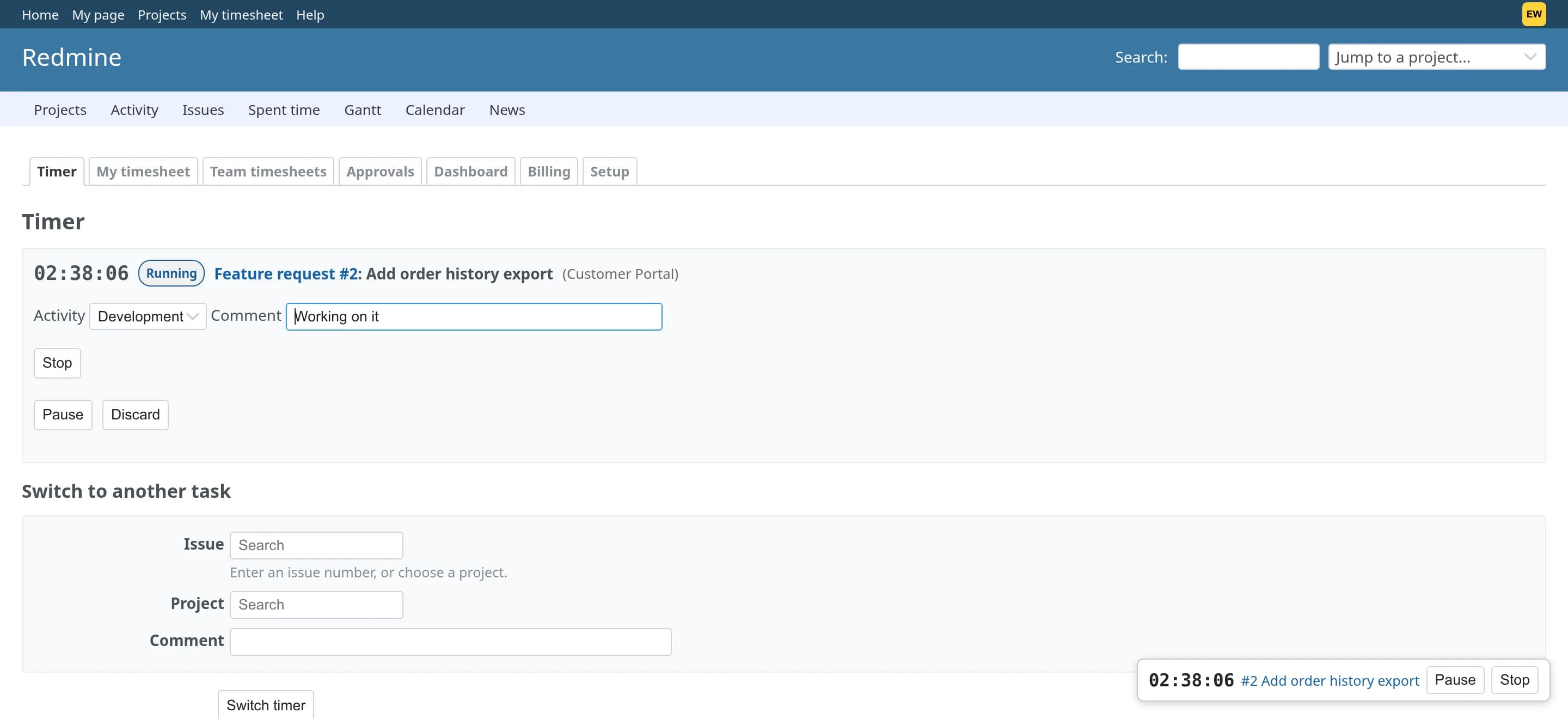Screen dimensions: 1568x719
Task: Expand the Jump to a project dropdown
Action: click(1437, 57)
